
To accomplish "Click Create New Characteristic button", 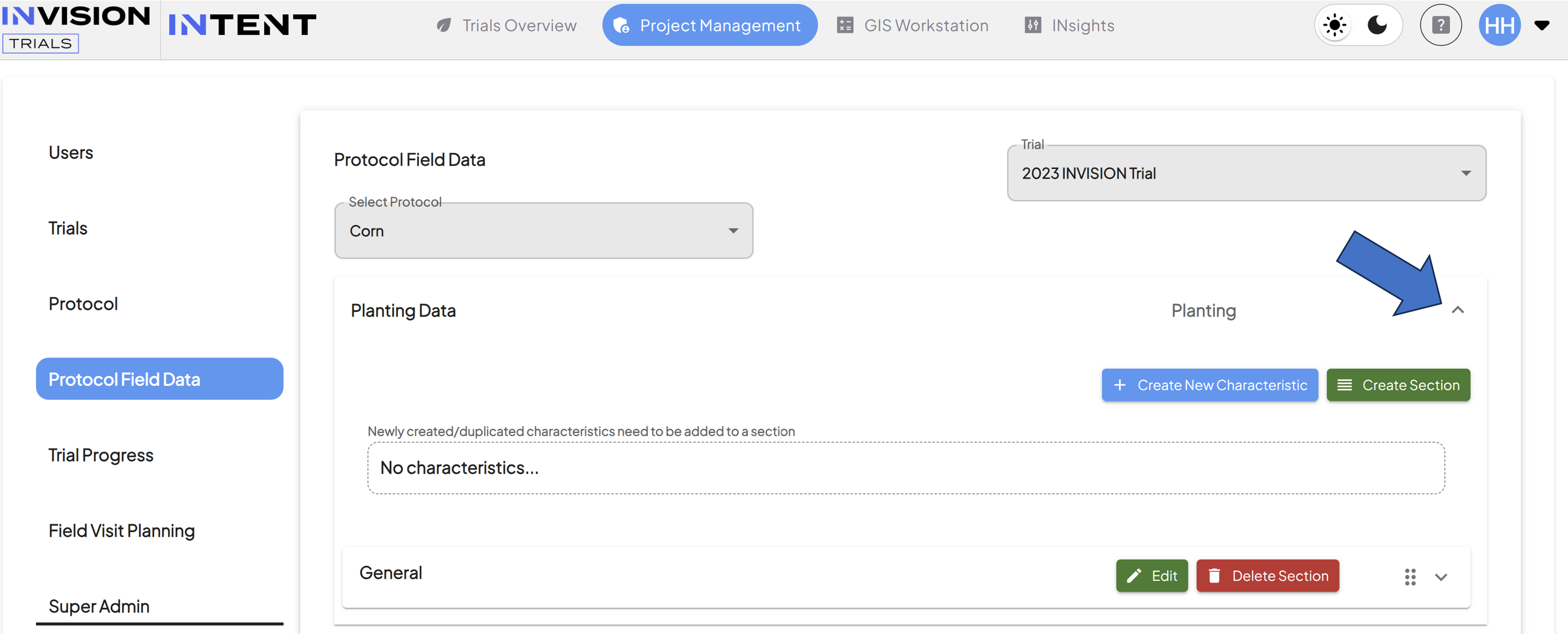I will pos(1209,385).
